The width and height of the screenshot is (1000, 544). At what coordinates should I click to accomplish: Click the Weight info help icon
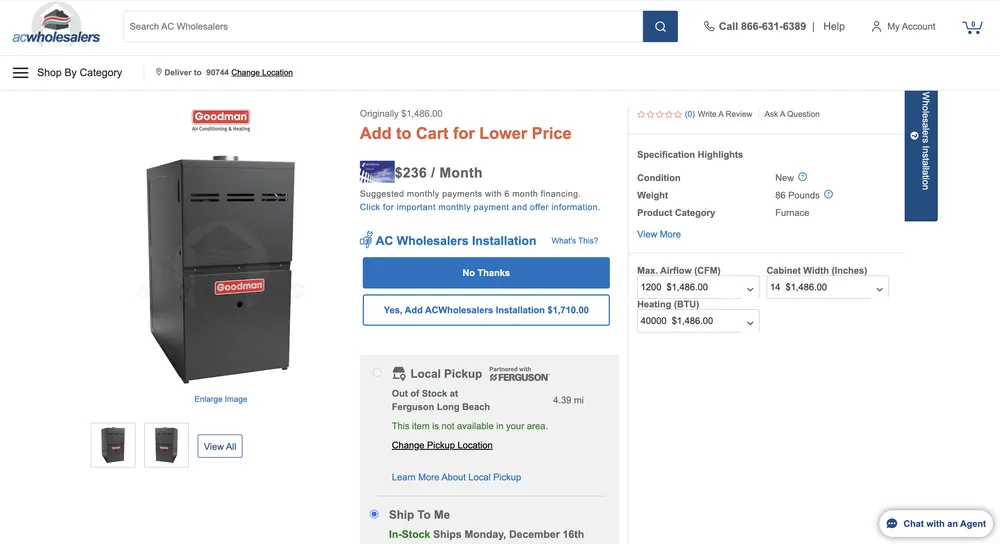(828, 195)
